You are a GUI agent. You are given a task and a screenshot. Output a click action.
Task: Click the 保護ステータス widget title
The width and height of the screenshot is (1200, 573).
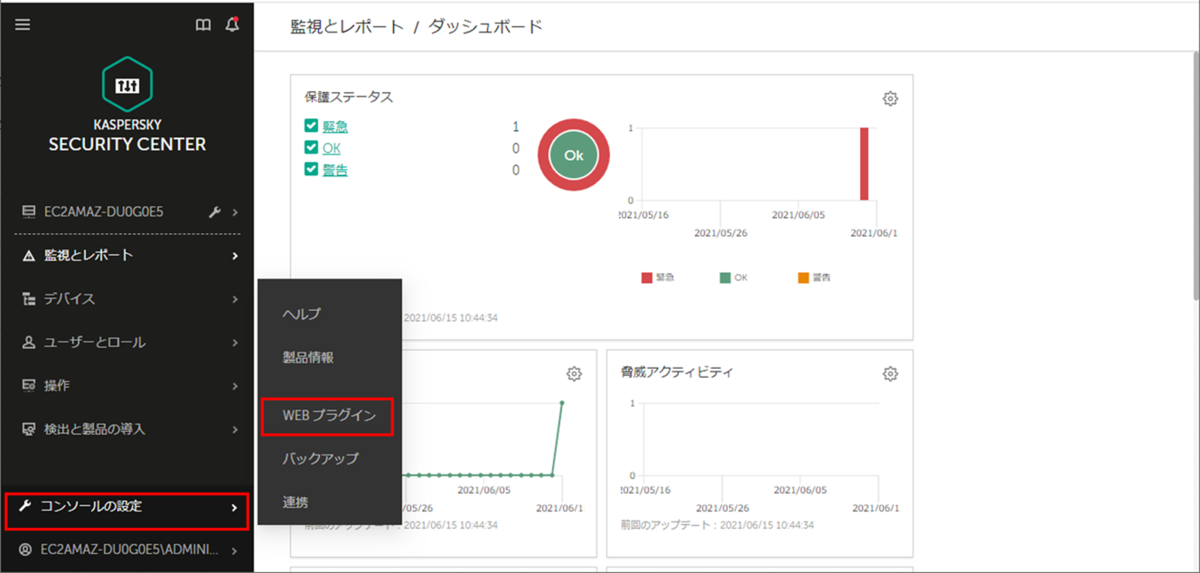349,97
